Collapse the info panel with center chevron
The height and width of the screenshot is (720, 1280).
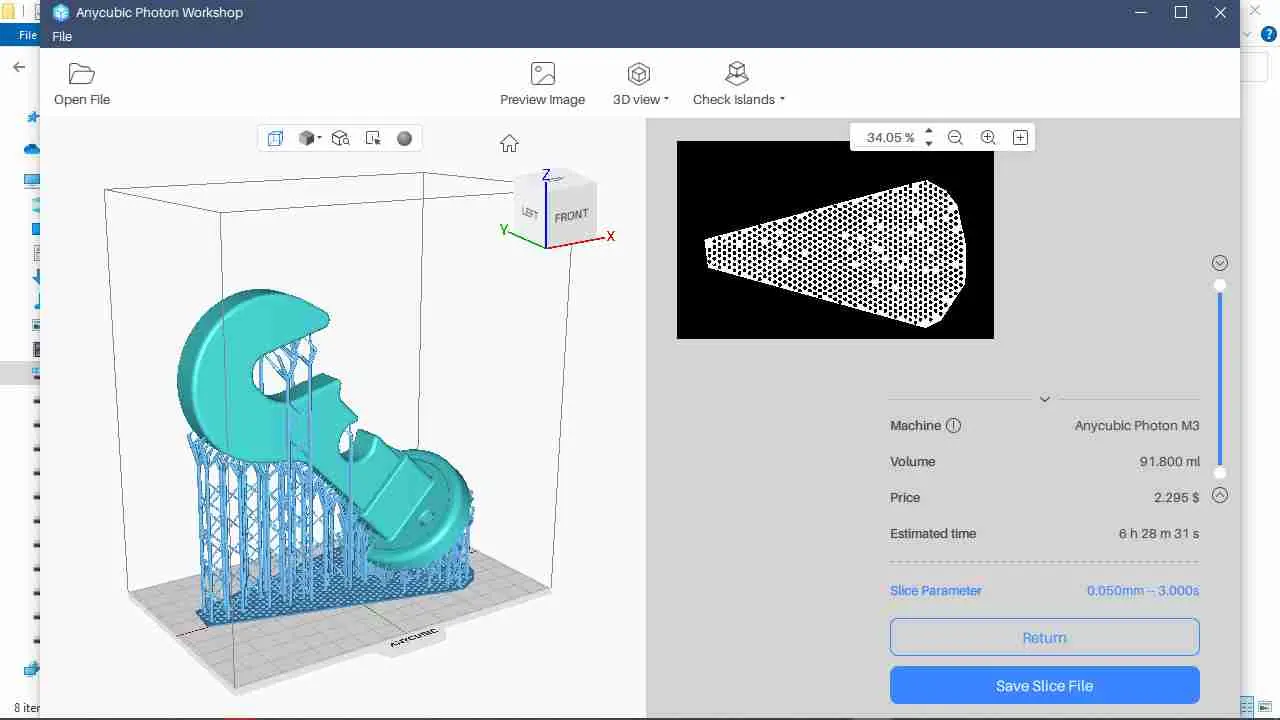click(1044, 399)
